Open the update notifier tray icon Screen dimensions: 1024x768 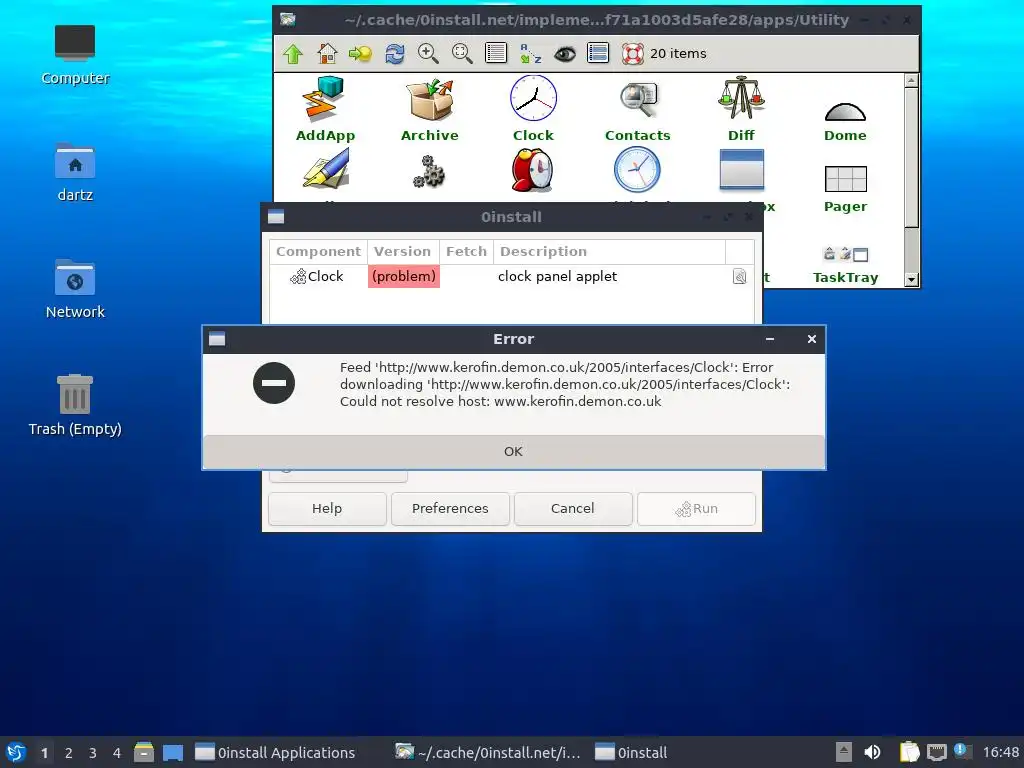(x=962, y=751)
